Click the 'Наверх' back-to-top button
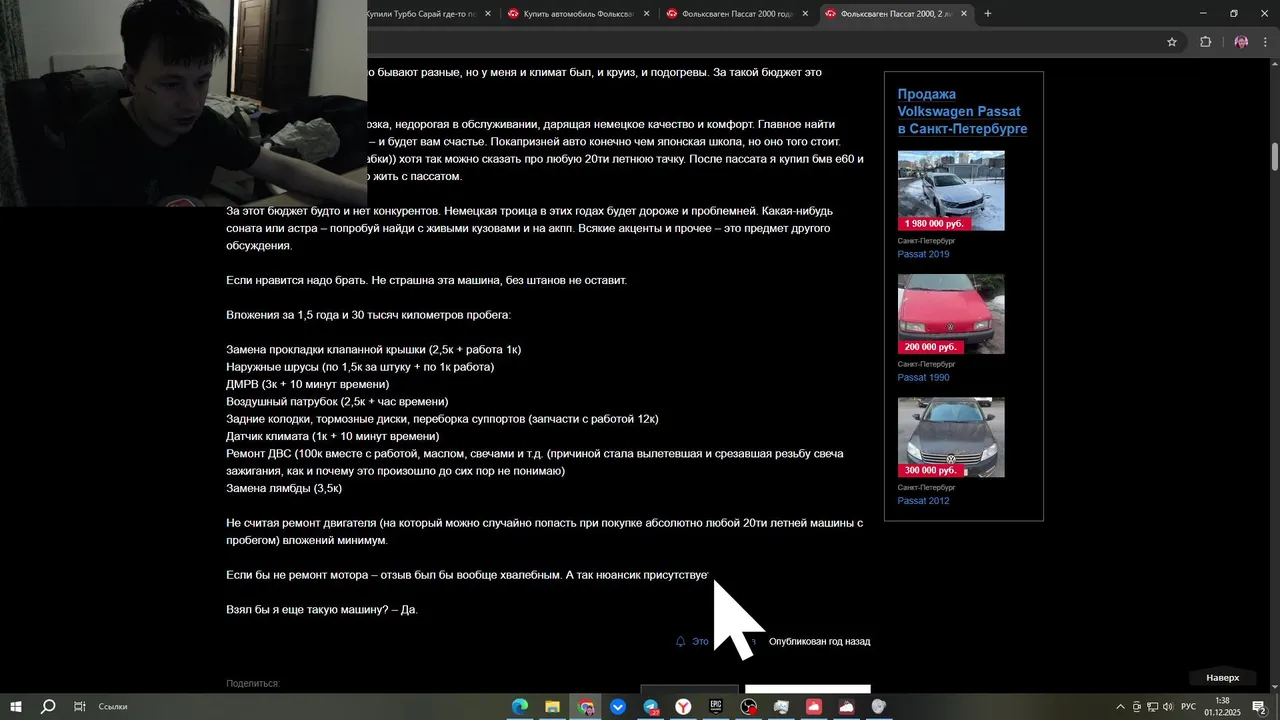The image size is (1280, 720). point(1222,677)
